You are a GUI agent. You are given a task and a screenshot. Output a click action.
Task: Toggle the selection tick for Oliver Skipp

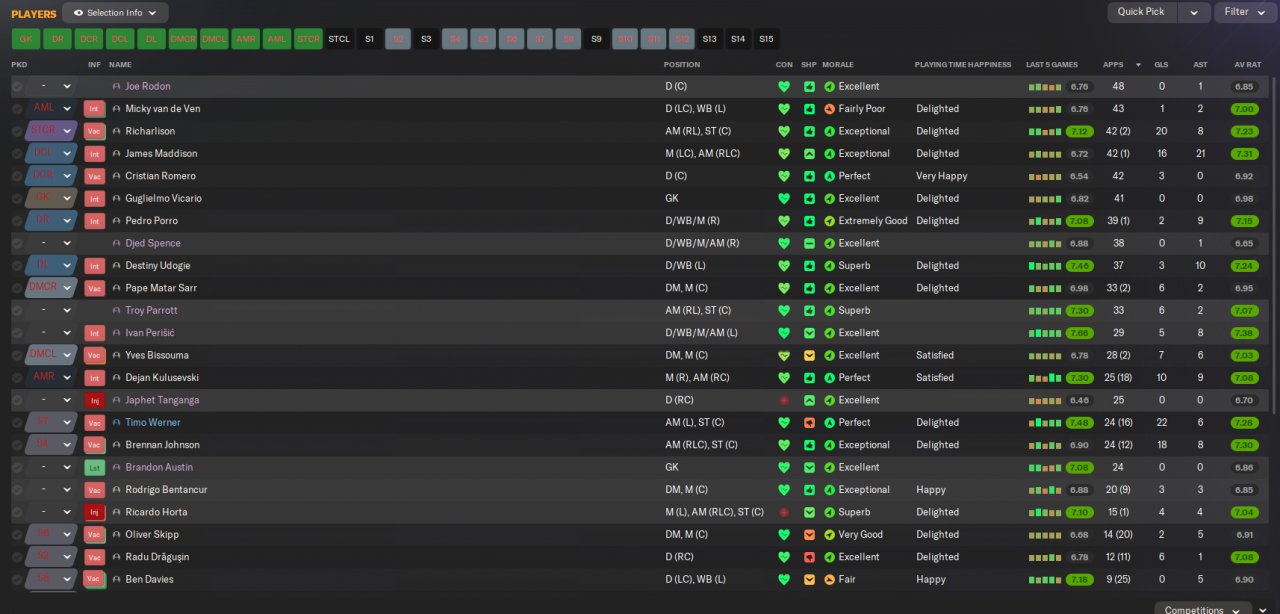17,534
